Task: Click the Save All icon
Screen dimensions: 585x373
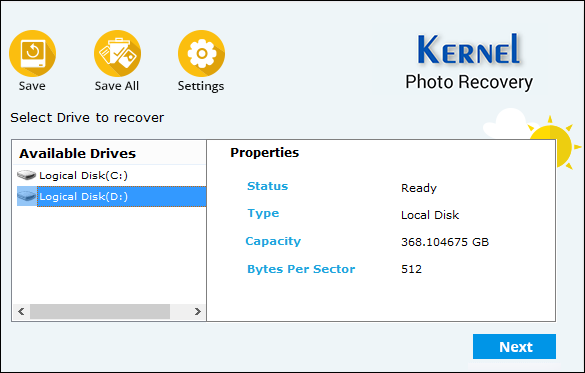Action: pyautogui.click(x=118, y=53)
